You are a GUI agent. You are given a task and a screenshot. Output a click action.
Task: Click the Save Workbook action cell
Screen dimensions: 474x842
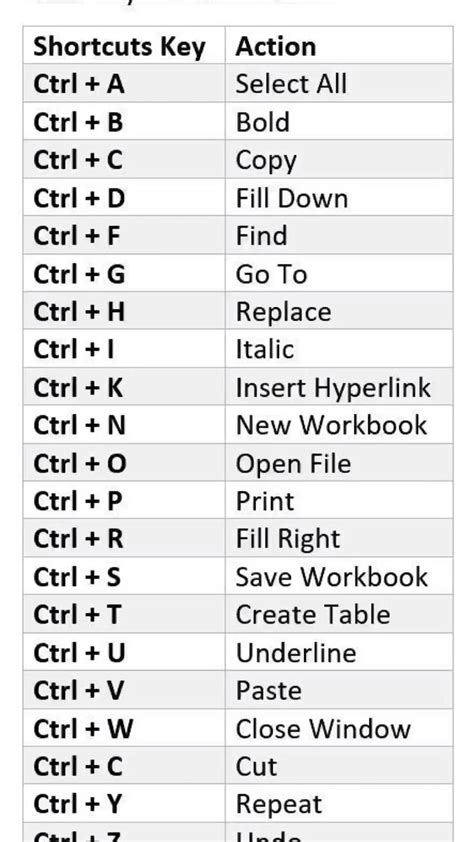click(339, 576)
